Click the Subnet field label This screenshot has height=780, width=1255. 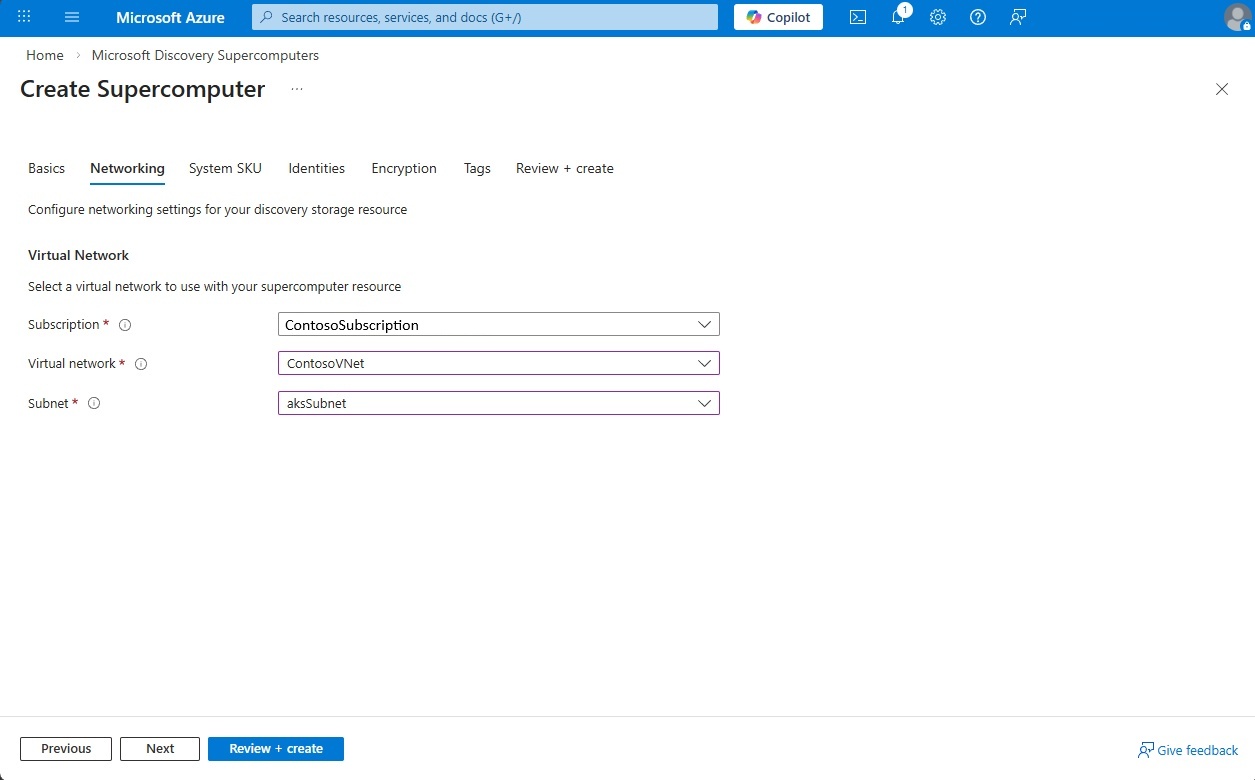coord(48,404)
